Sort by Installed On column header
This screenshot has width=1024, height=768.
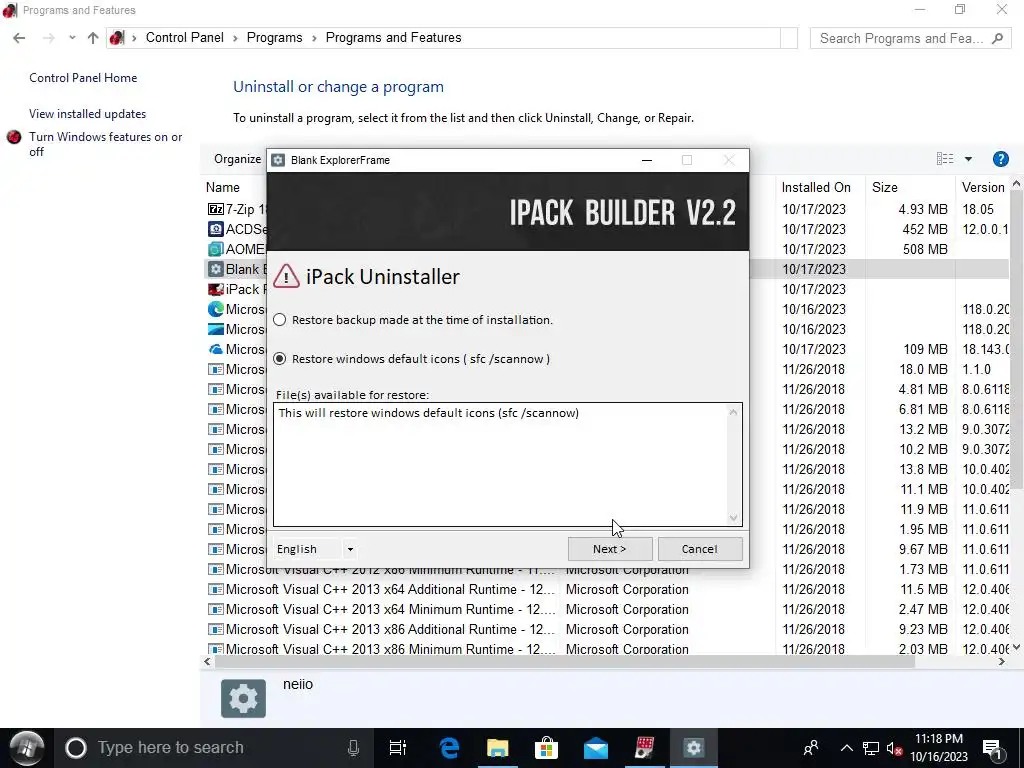[x=816, y=187]
